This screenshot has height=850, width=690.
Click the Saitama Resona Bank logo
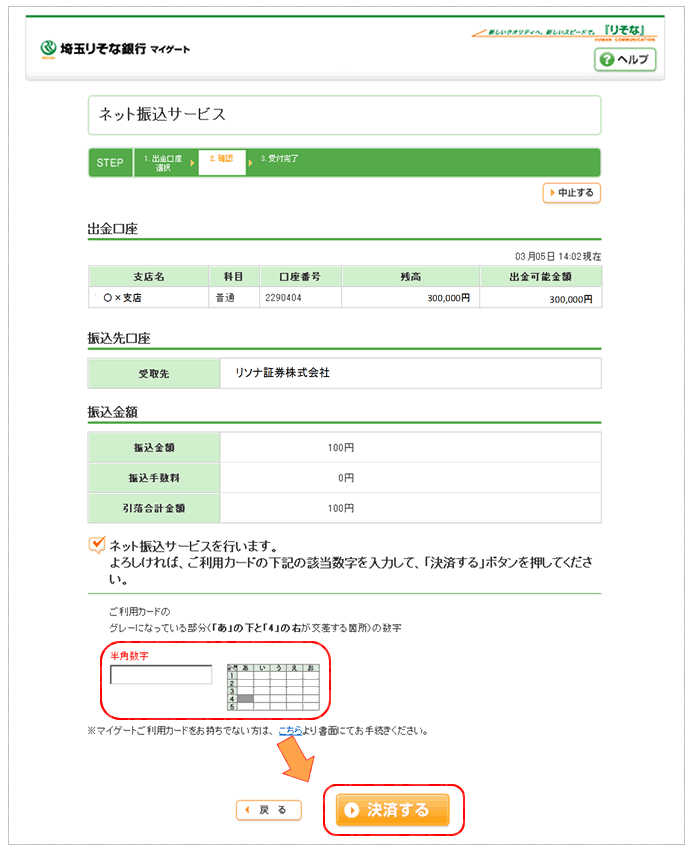tap(114, 49)
